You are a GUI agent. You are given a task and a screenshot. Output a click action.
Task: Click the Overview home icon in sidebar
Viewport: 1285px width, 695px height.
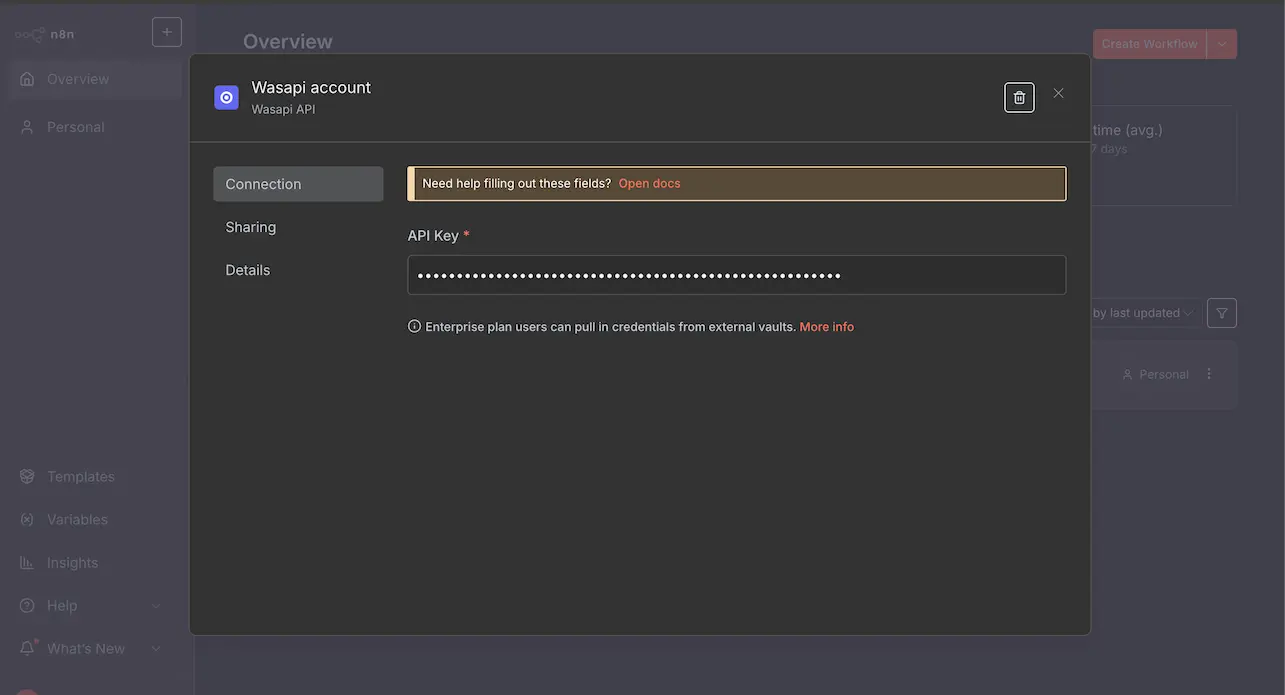click(27, 79)
